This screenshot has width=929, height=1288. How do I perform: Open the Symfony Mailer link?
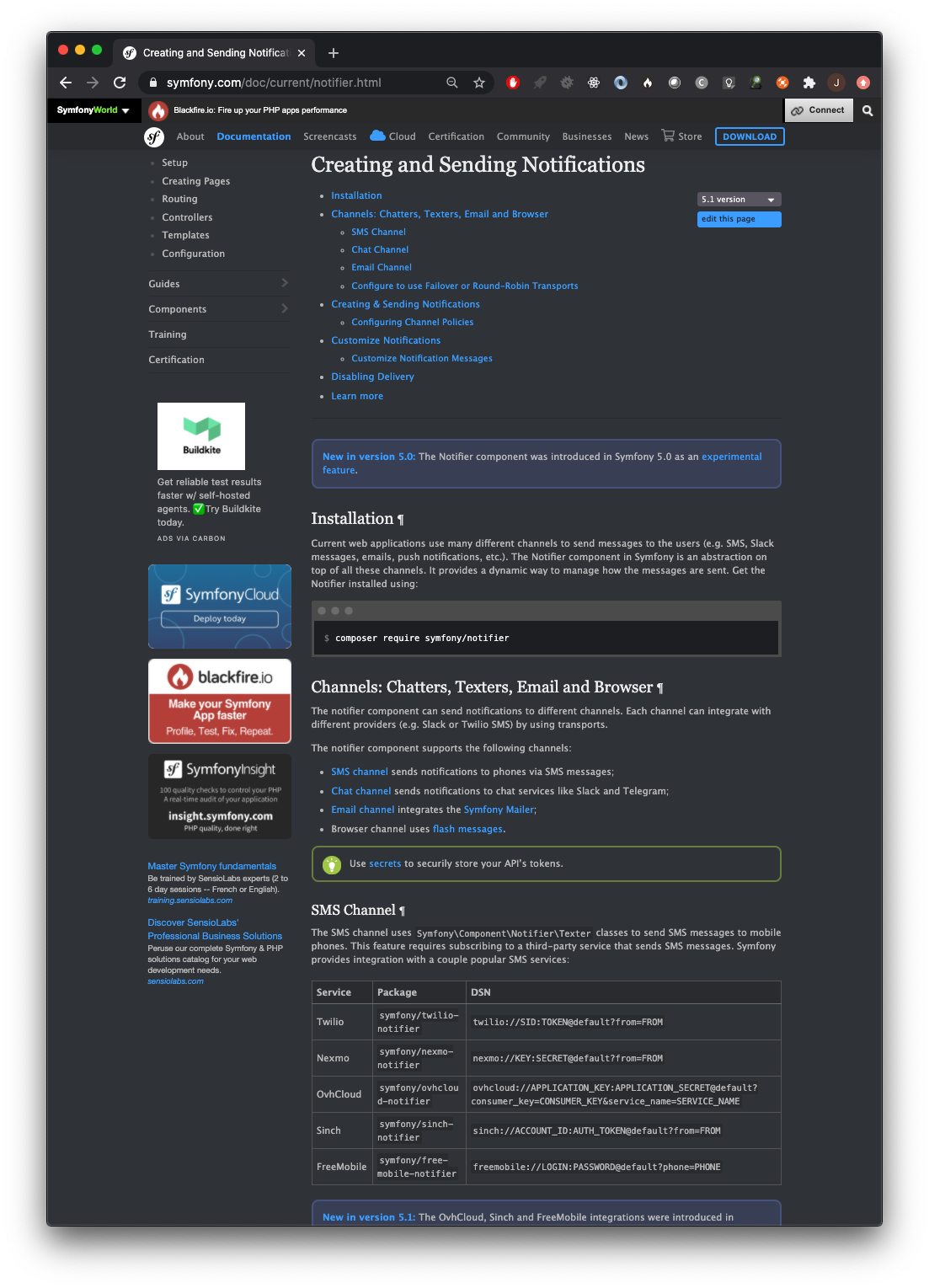tap(499, 810)
